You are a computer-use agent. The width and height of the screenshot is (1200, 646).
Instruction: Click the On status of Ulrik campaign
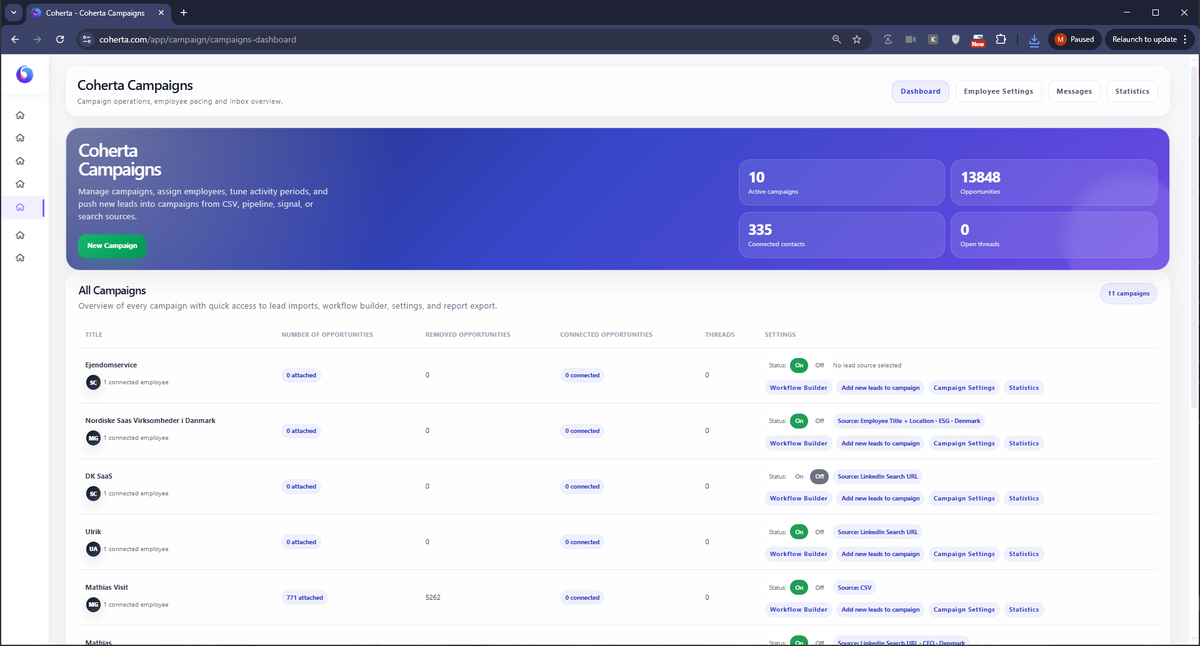(x=799, y=532)
